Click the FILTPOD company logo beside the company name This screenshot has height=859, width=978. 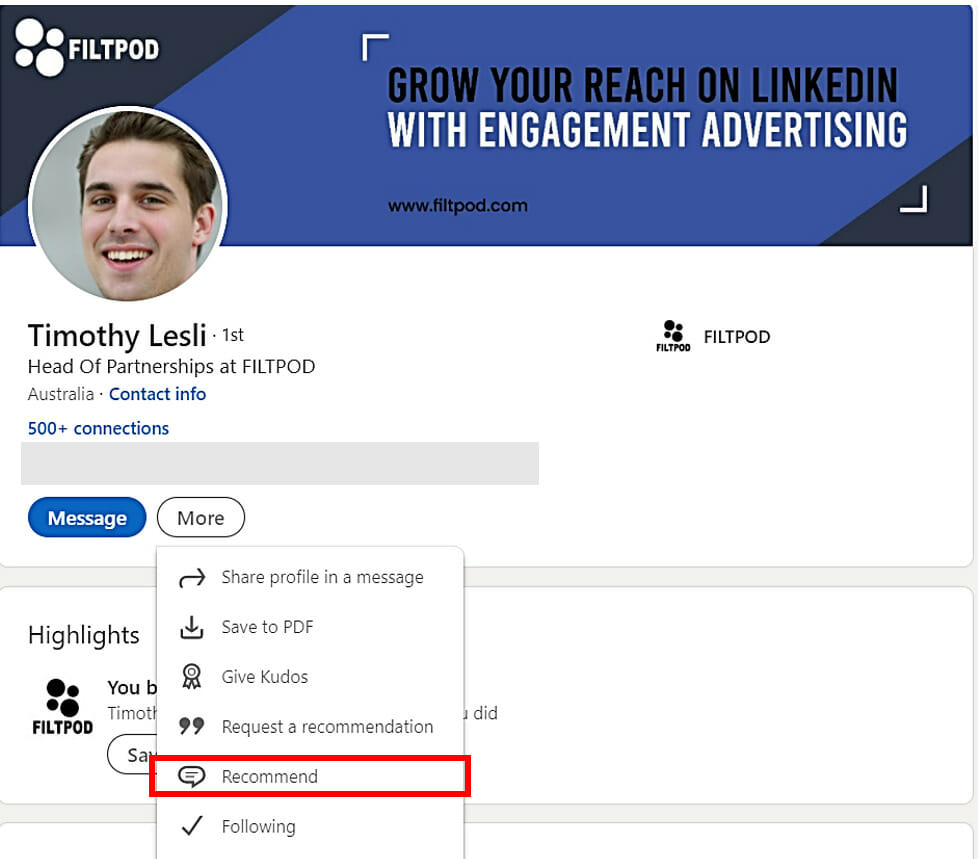click(673, 336)
